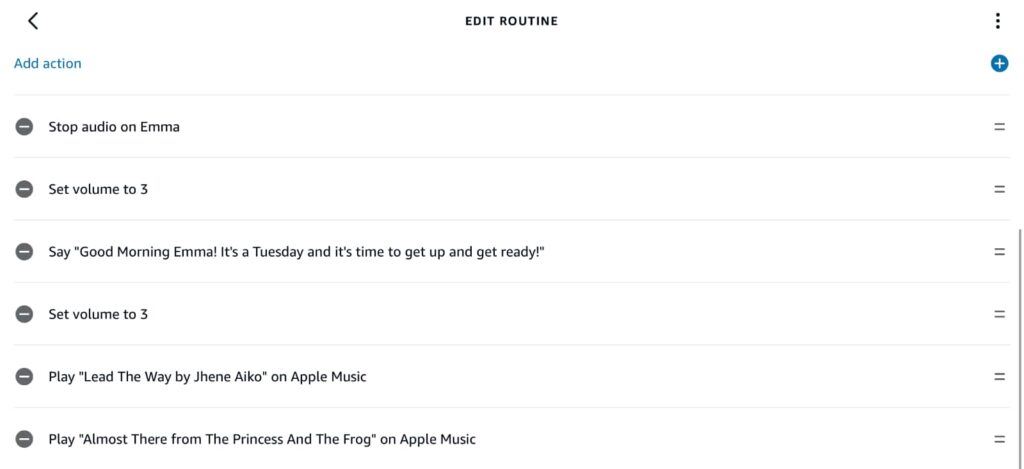Open the "Stop audio on Emma" action
The height and width of the screenshot is (469, 1024).
pos(114,127)
